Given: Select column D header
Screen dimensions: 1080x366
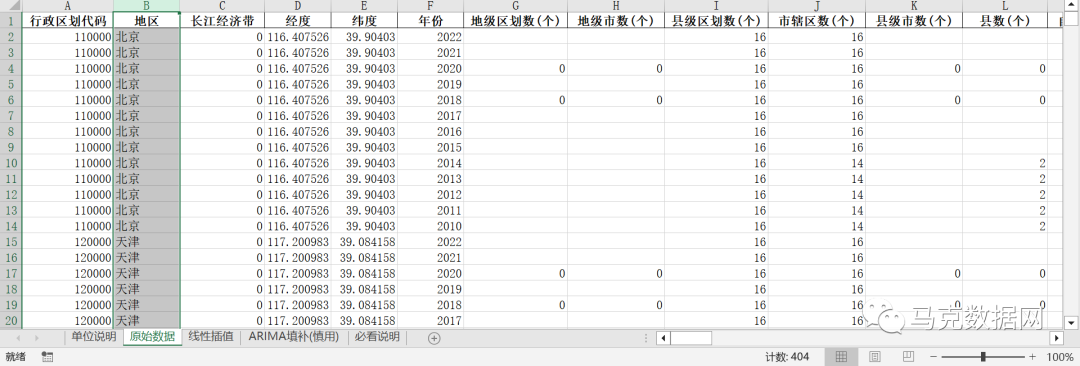Looking at the screenshot, I should pos(298,6).
